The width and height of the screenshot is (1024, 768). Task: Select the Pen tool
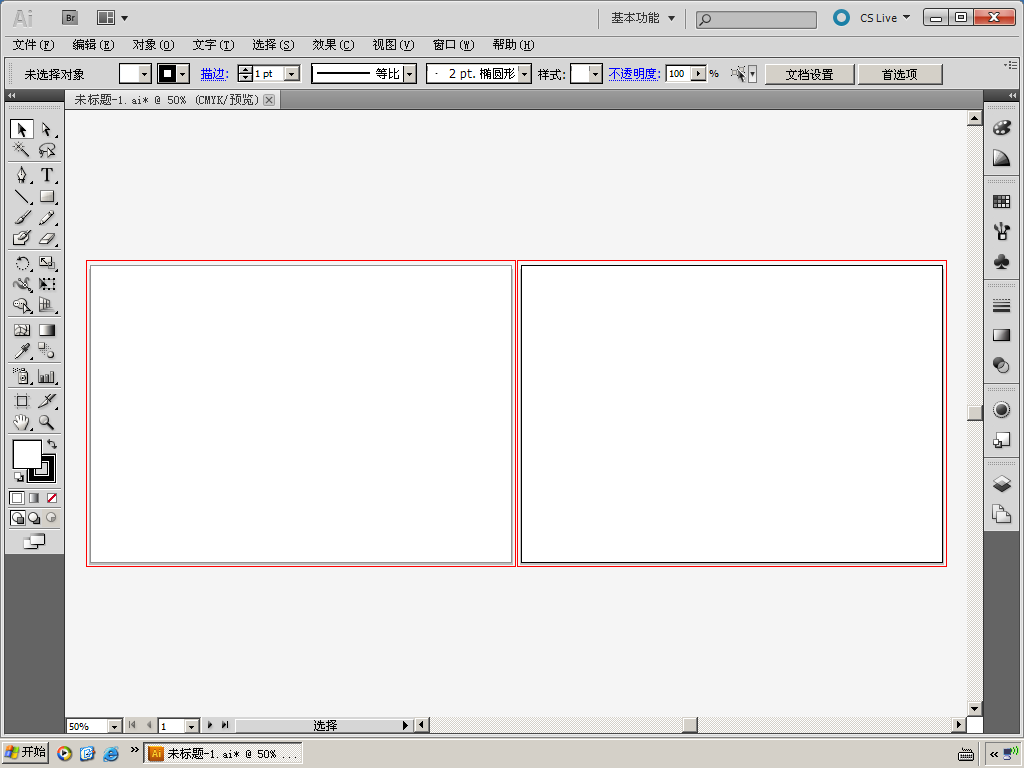pos(22,175)
